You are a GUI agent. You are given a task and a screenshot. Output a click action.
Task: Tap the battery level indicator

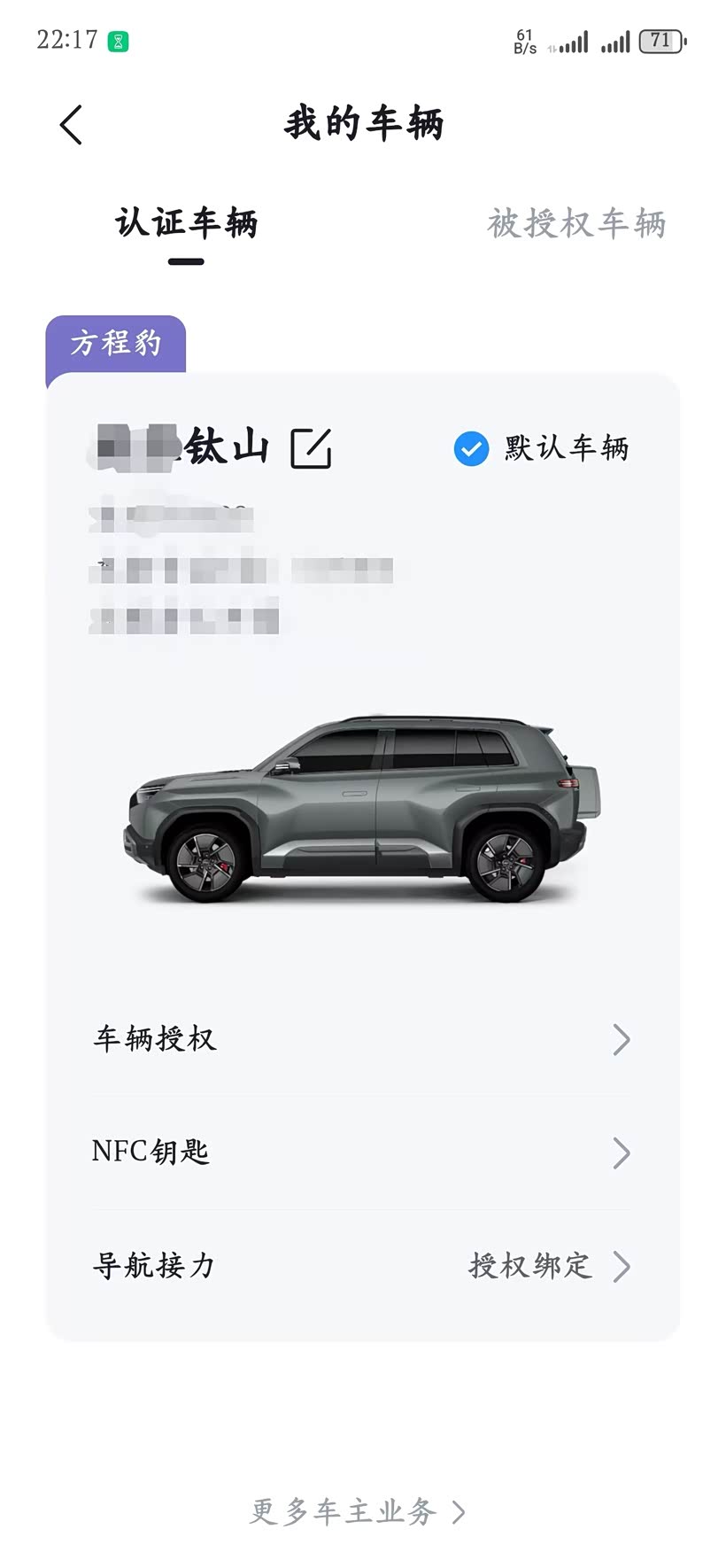662,41
